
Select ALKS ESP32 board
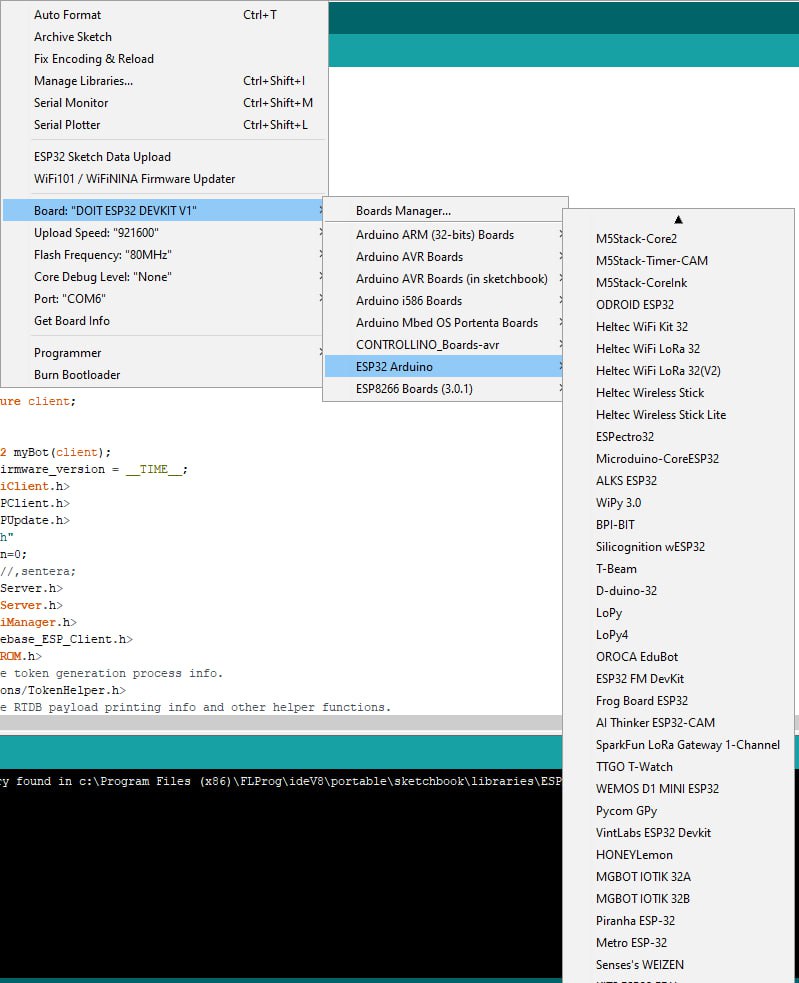(679, 481)
